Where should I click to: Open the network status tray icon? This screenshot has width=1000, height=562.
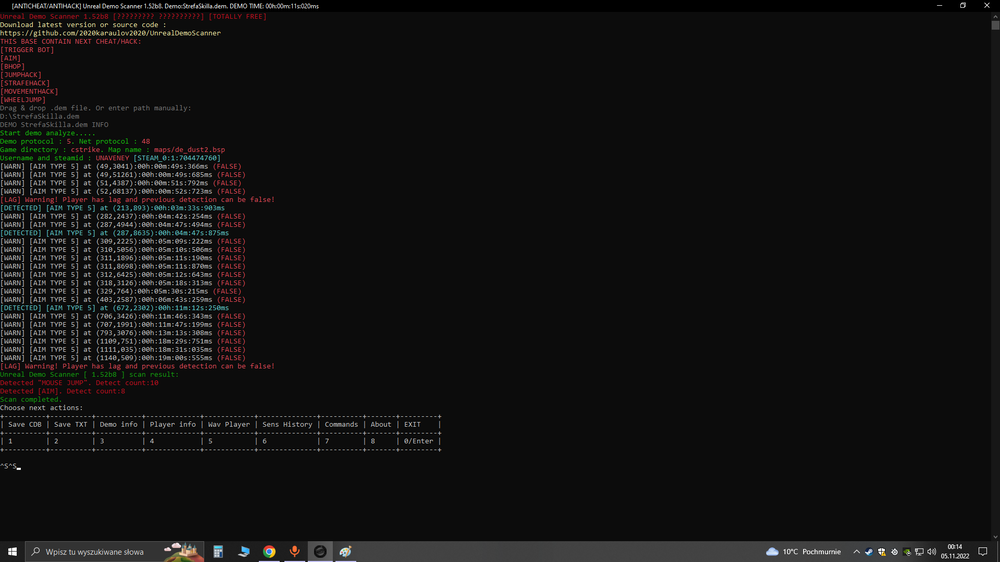click(919, 552)
